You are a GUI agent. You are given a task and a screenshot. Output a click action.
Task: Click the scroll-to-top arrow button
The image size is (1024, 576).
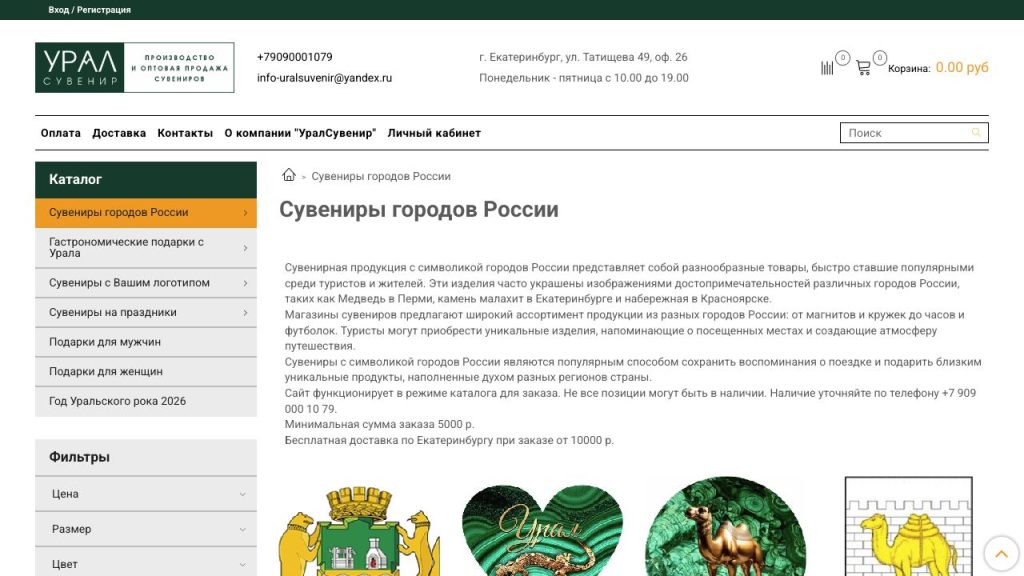coord(1001,553)
